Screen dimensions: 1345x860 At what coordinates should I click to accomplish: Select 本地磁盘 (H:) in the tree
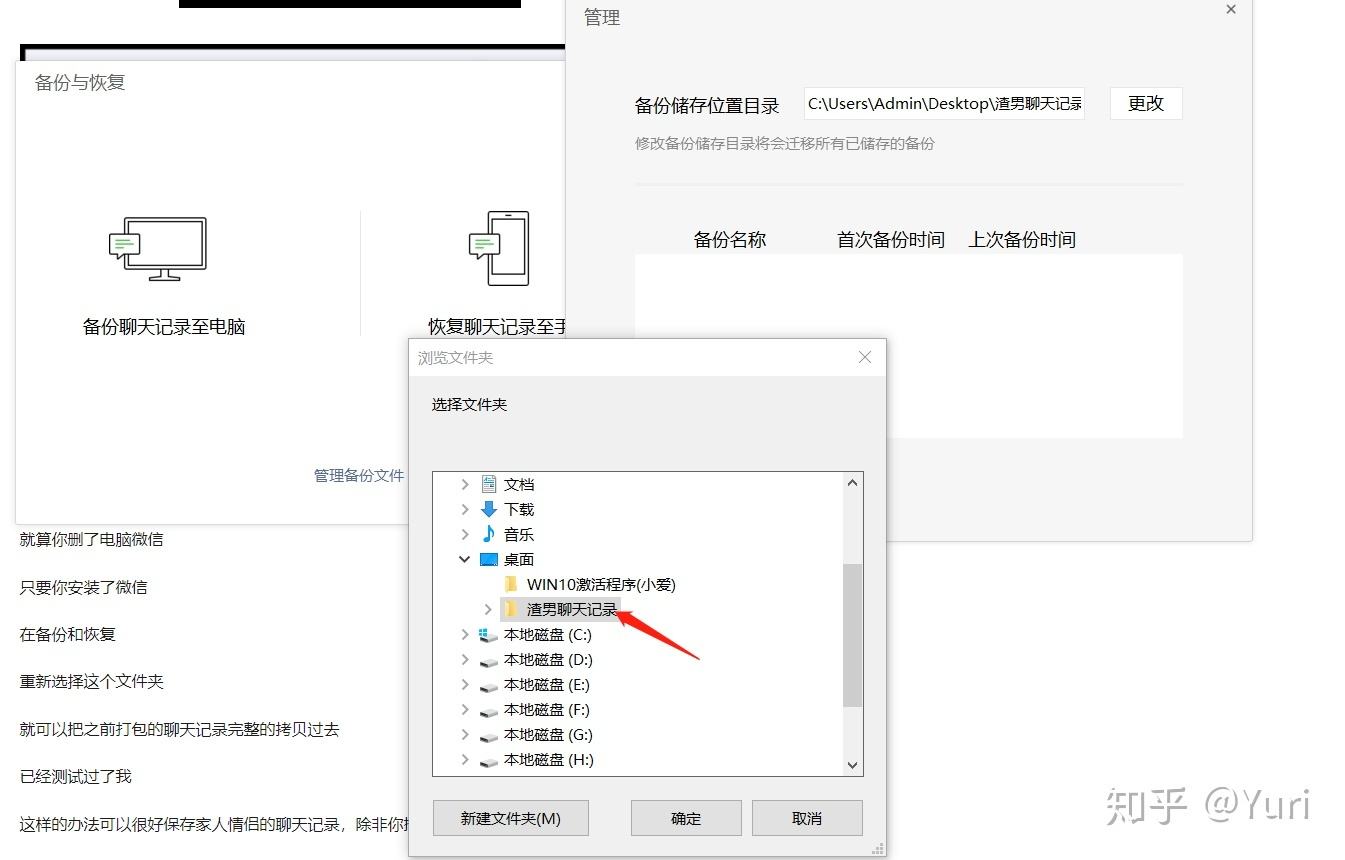(549, 760)
